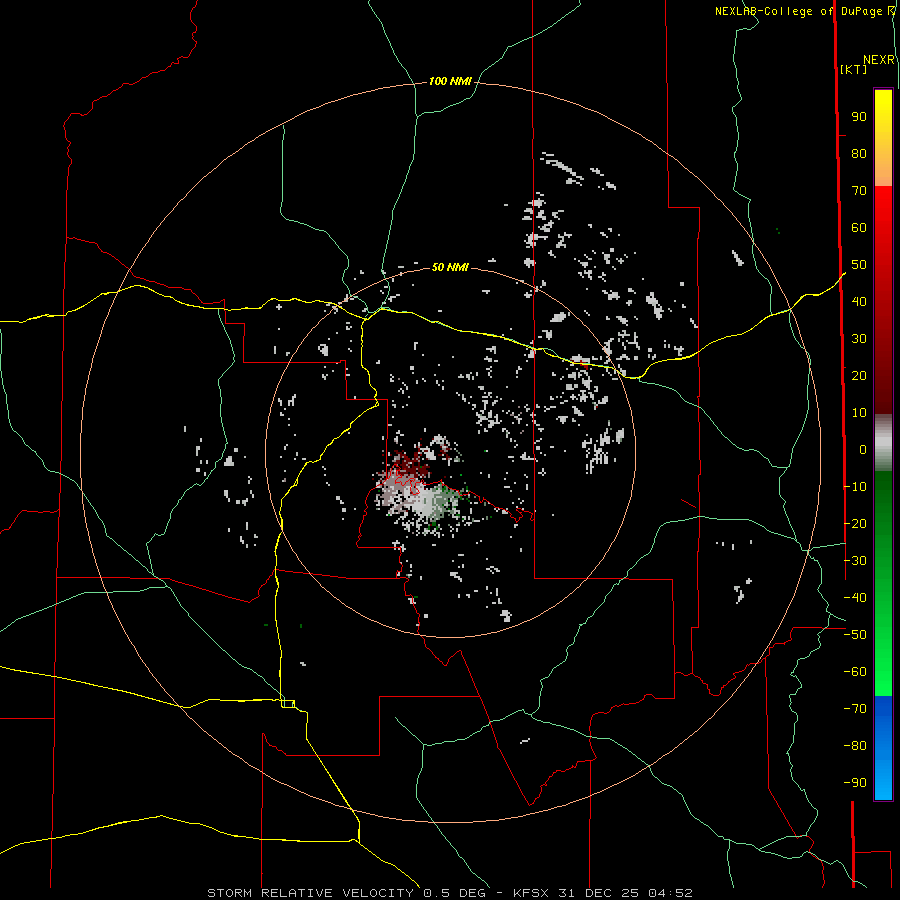Select the -90 value on the velocity scale
This screenshot has height=900, width=900.
click(x=855, y=783)
